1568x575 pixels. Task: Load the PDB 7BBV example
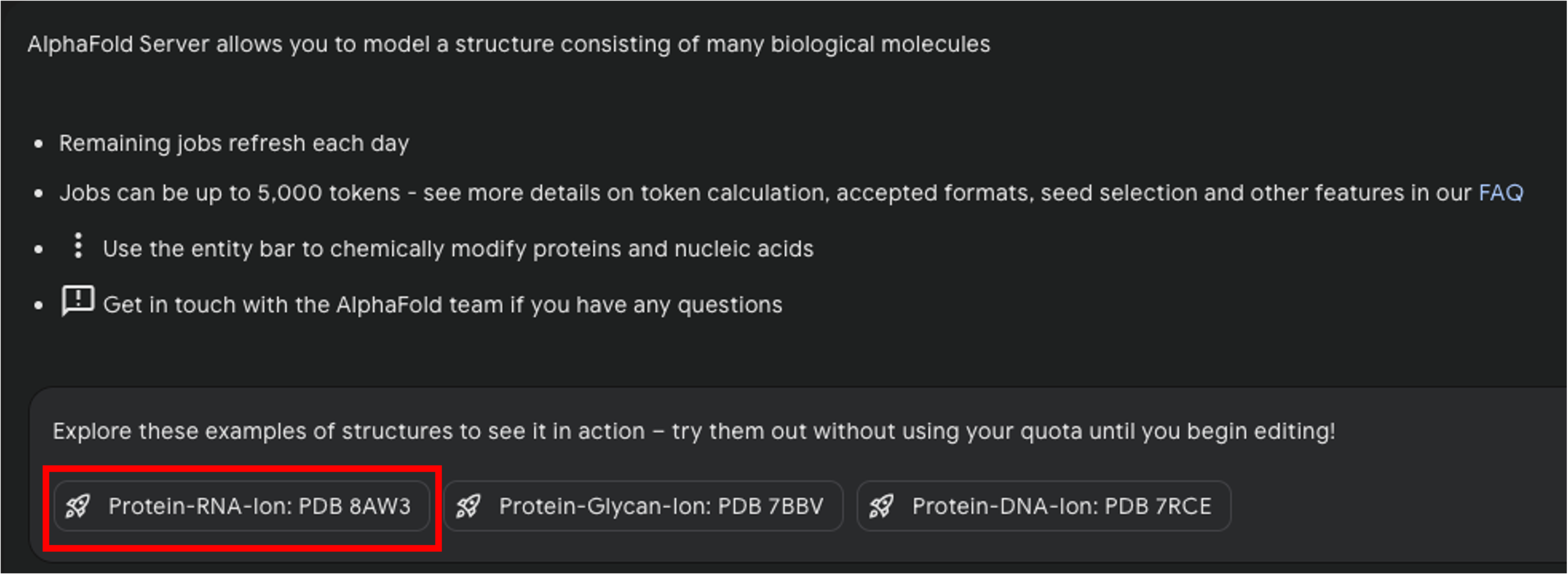[660, 506]
